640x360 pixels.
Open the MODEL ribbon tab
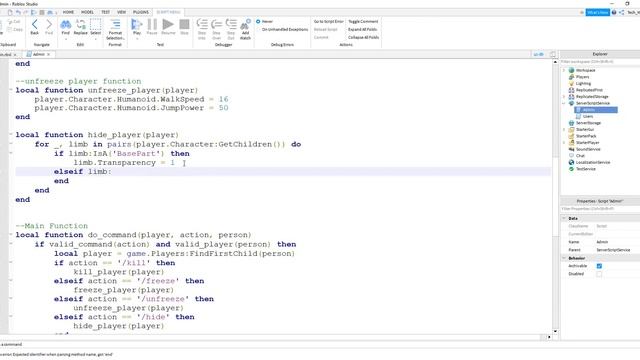tap(87, 12)
